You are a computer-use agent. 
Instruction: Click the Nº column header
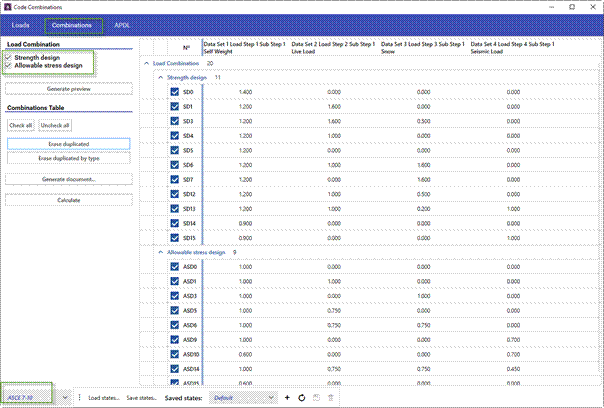pos(186,48)
